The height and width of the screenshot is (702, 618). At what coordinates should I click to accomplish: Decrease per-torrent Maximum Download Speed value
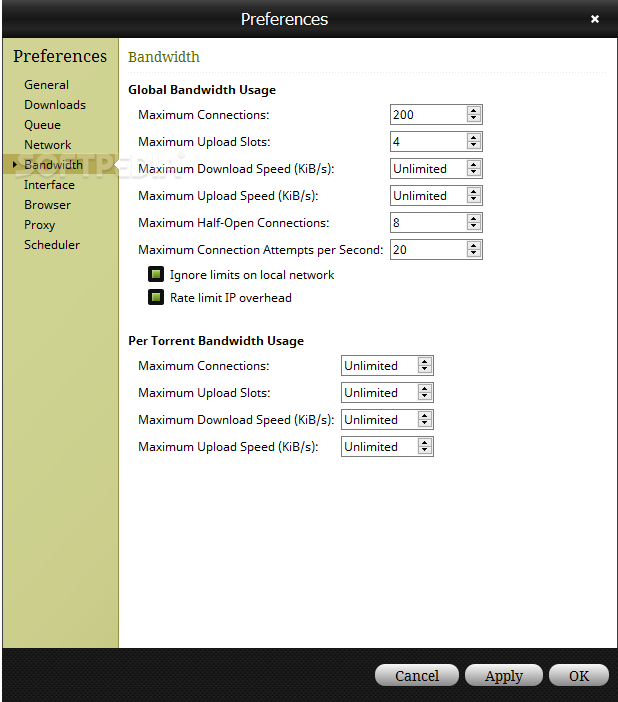(x=425, y=423)
